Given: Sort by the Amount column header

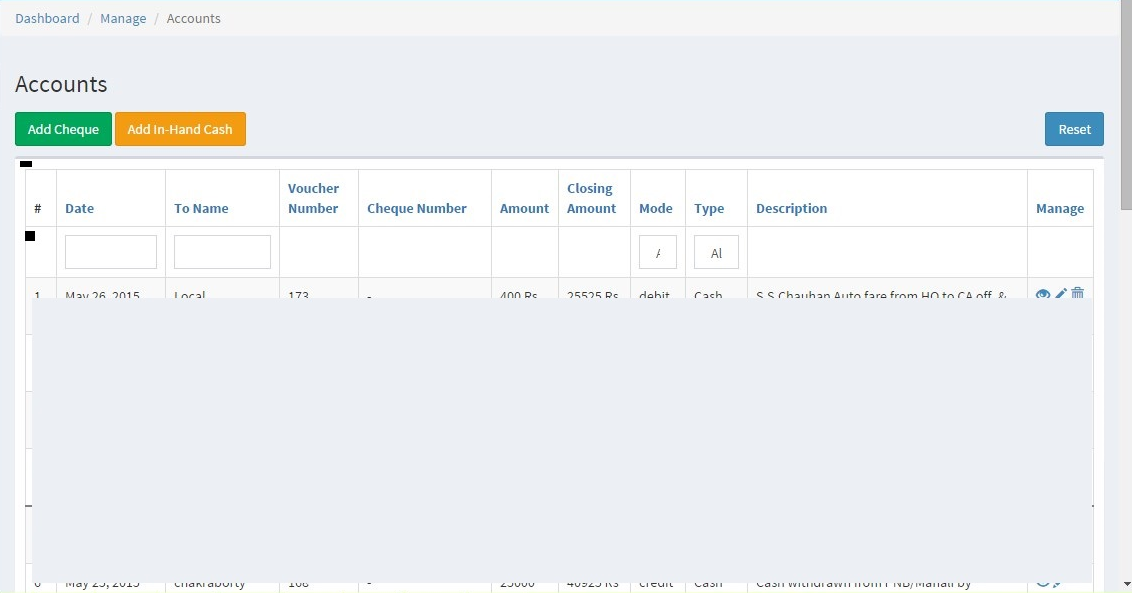Looking at the screenshot, I should [525, 208].
